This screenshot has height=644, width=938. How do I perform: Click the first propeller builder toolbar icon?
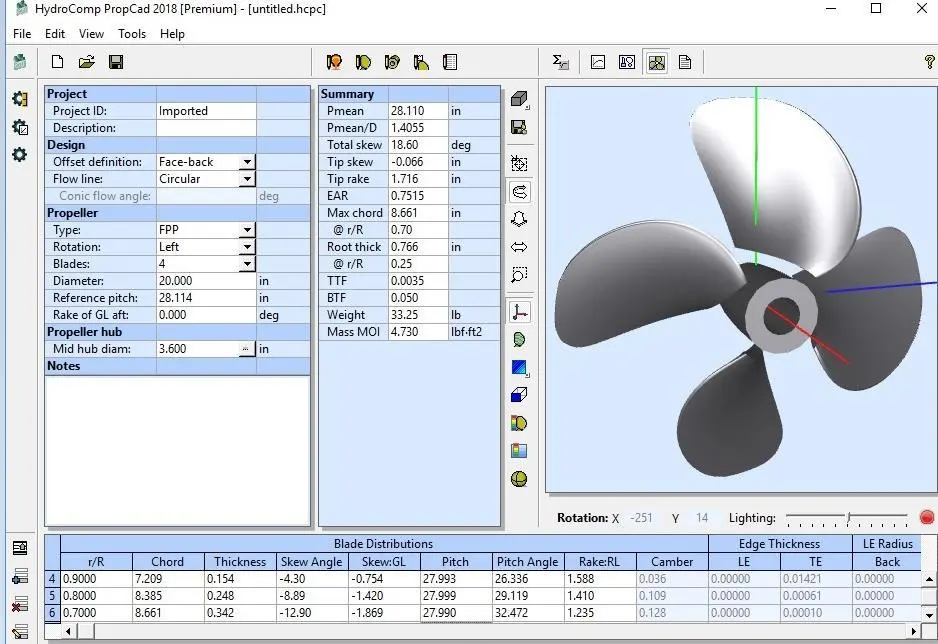pyautogui.click(x=334, y=62)
